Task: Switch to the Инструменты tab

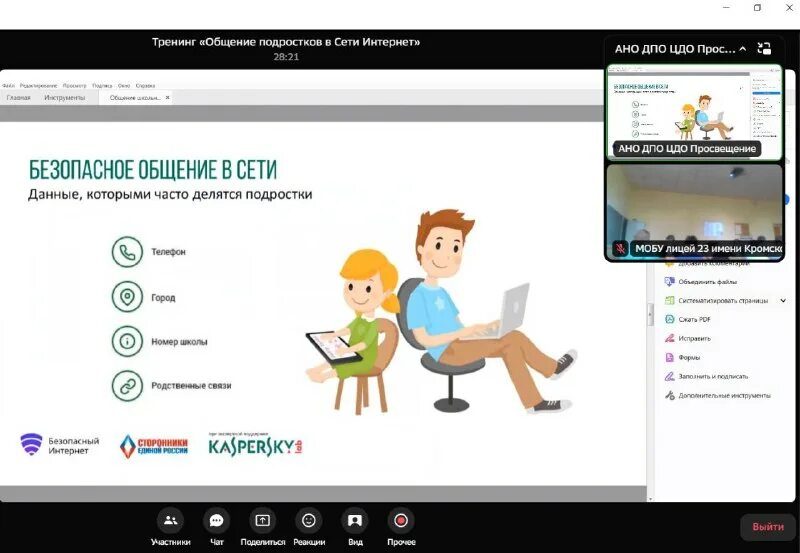Action: (x=65, y=97)
